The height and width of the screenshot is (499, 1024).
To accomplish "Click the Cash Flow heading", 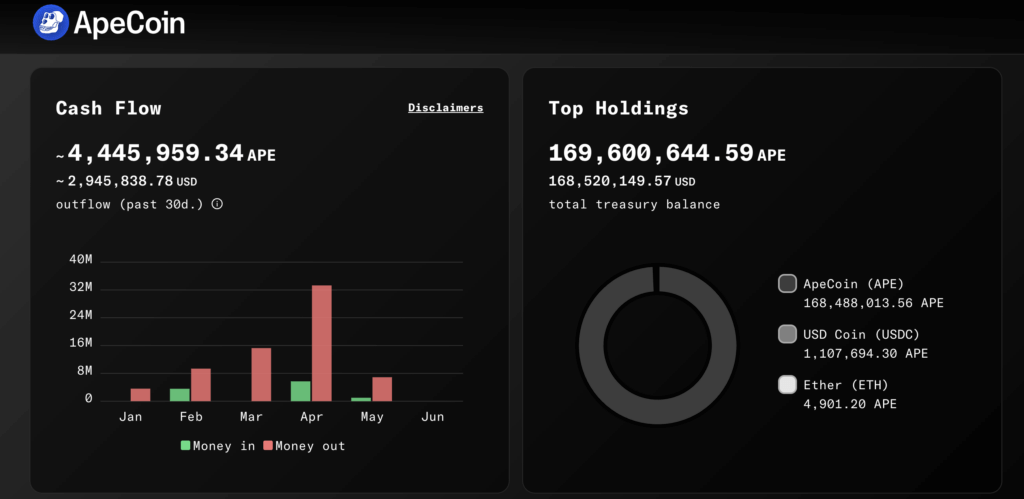I will (x=108, y=109).
